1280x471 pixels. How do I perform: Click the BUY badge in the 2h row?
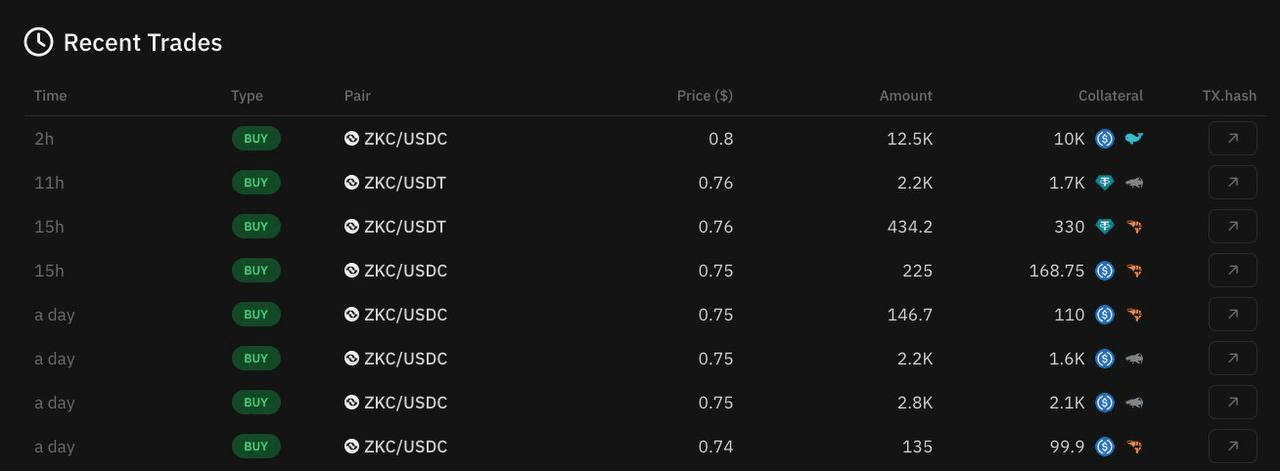tap(256, 138)
